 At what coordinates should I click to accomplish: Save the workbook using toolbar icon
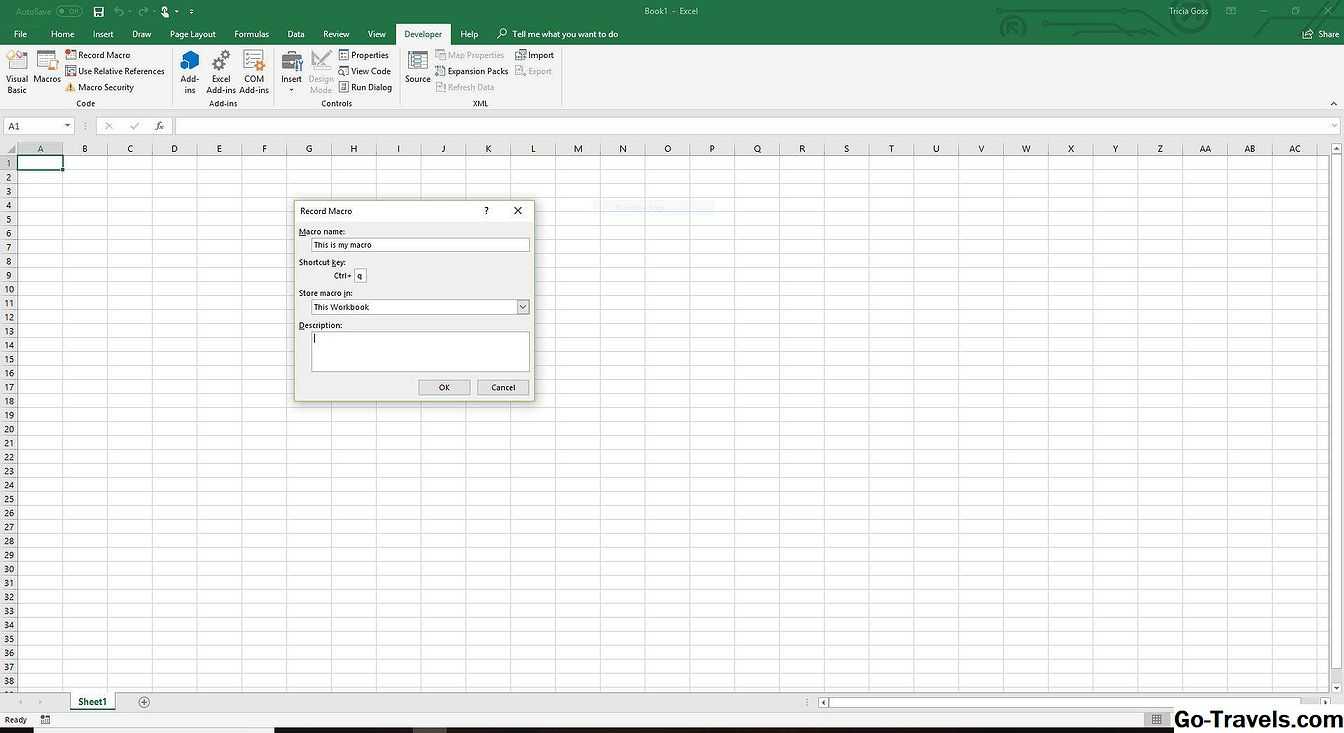click(98, 12)
